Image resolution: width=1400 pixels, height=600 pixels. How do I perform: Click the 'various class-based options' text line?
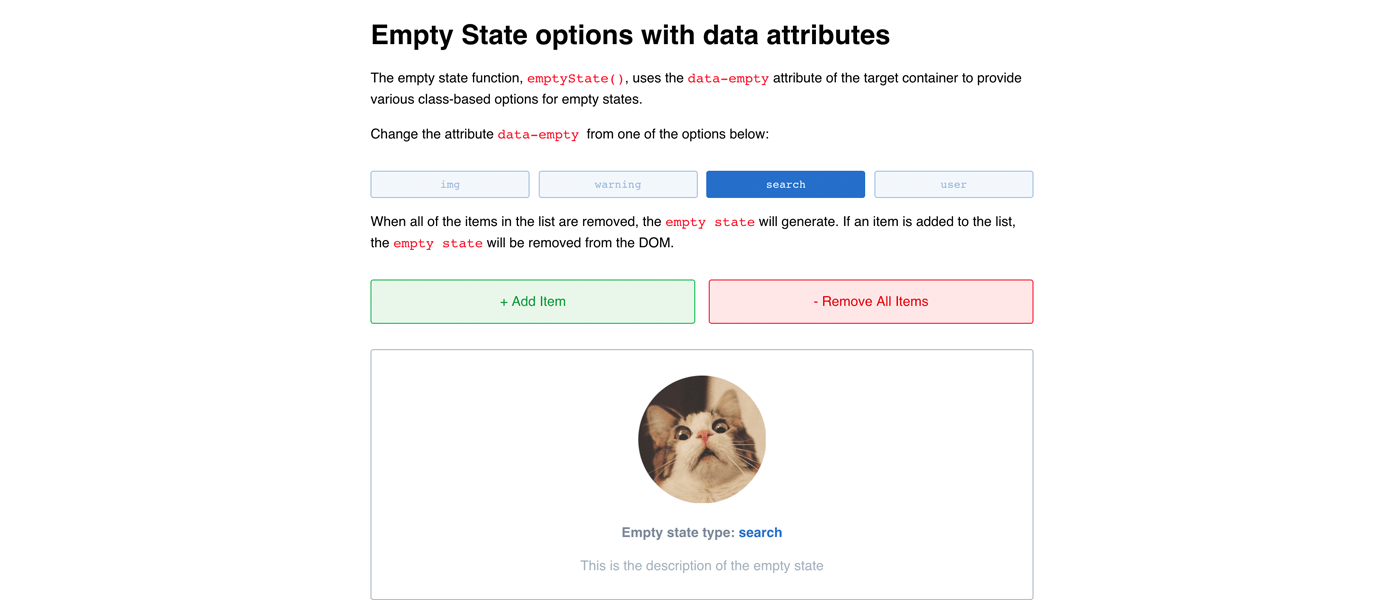(x=506, y=99)
